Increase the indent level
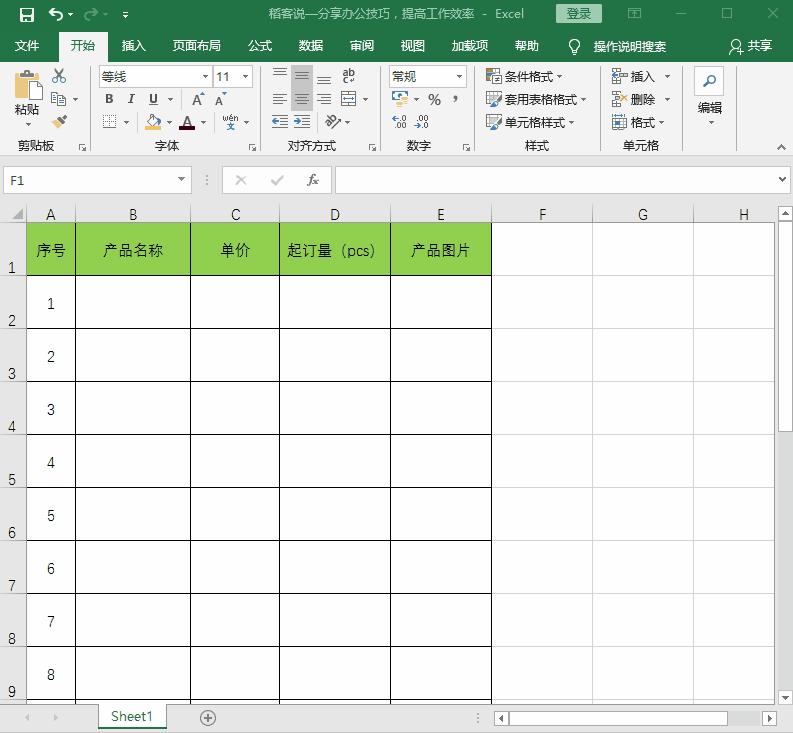Screen dimensions: 793x733 click(302, 121)
